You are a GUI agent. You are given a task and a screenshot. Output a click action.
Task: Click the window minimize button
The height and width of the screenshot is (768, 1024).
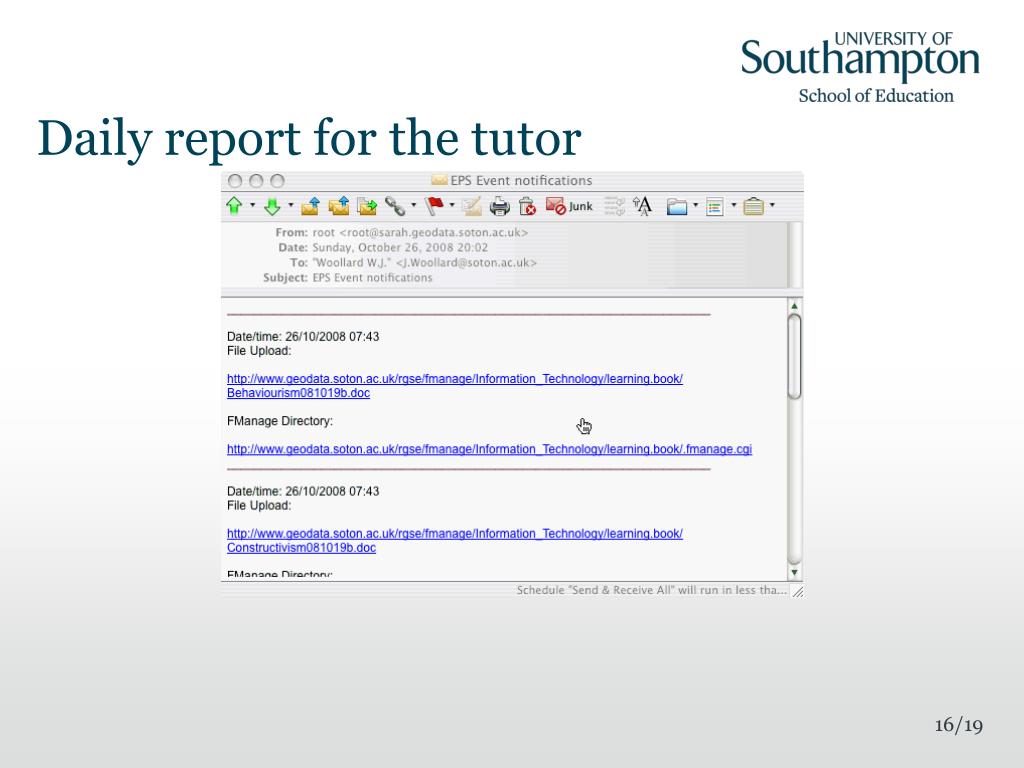(x=256, y=181)
